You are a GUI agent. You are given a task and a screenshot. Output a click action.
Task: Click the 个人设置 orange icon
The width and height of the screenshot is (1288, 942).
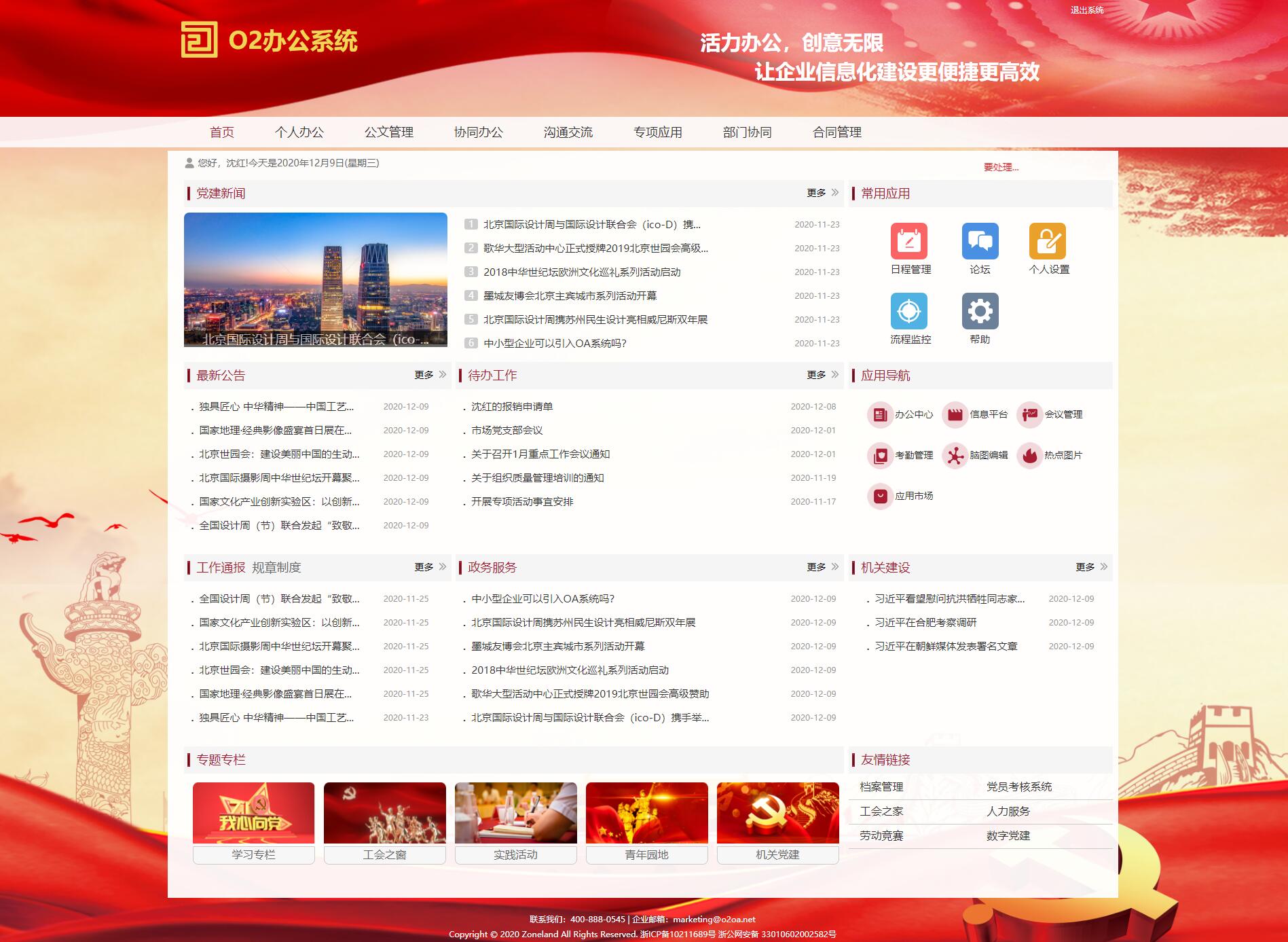(1047, 241)
